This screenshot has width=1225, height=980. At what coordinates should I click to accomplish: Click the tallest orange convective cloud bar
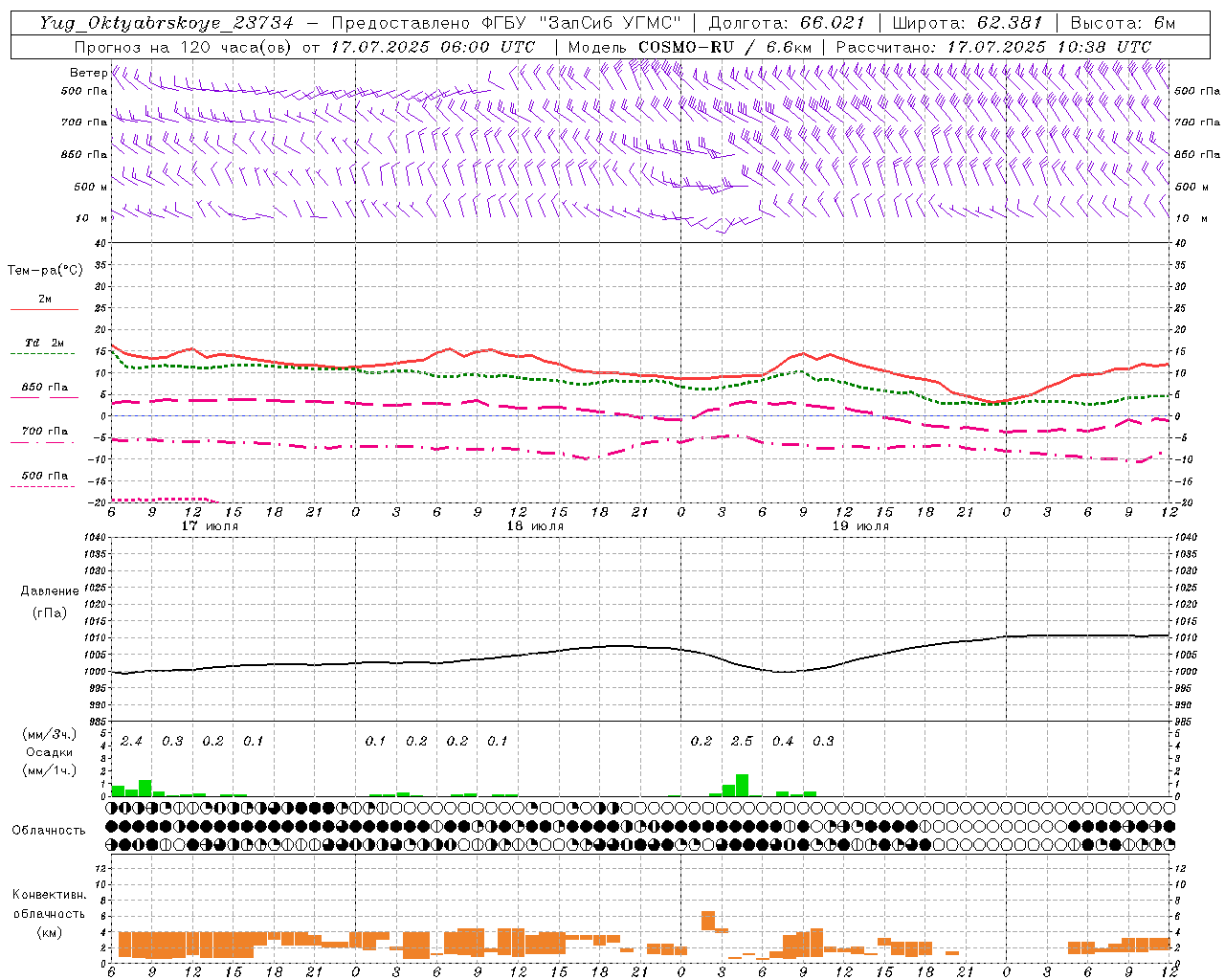708,921
